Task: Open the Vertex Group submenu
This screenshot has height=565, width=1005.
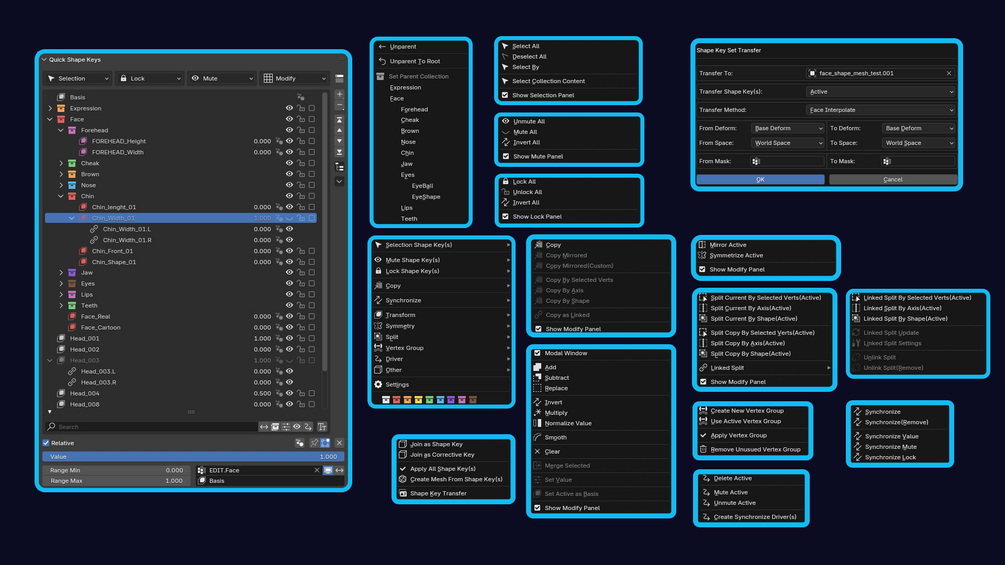Action: 442,348
